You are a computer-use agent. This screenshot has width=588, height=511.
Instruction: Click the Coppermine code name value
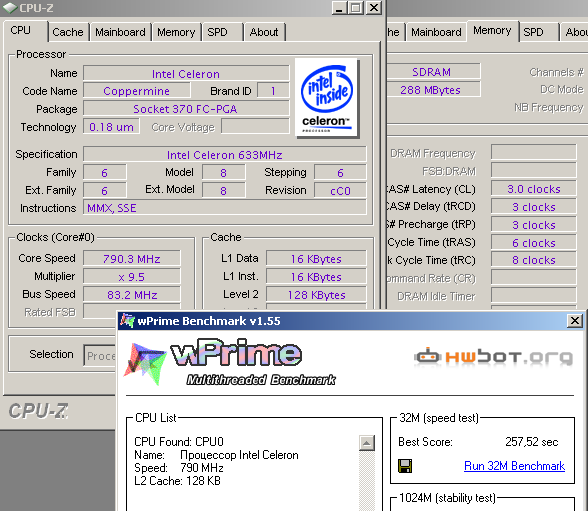click(136, 91)
